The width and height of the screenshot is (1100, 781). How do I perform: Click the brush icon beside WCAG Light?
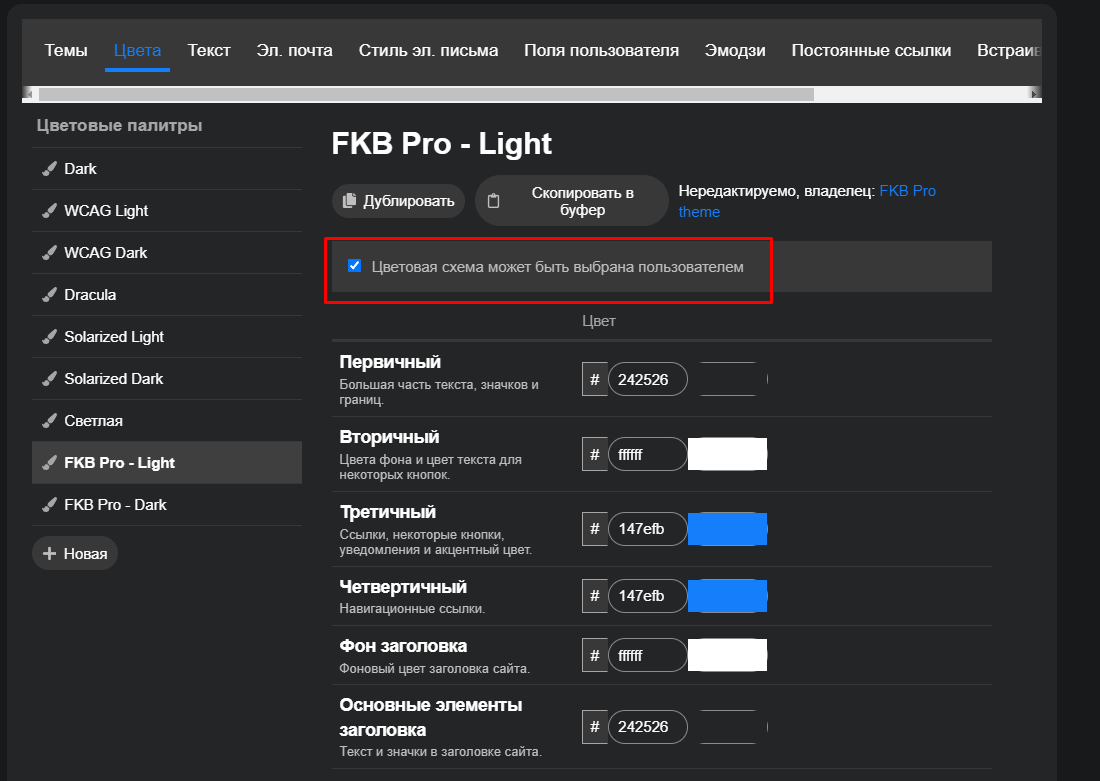point(49,211)
